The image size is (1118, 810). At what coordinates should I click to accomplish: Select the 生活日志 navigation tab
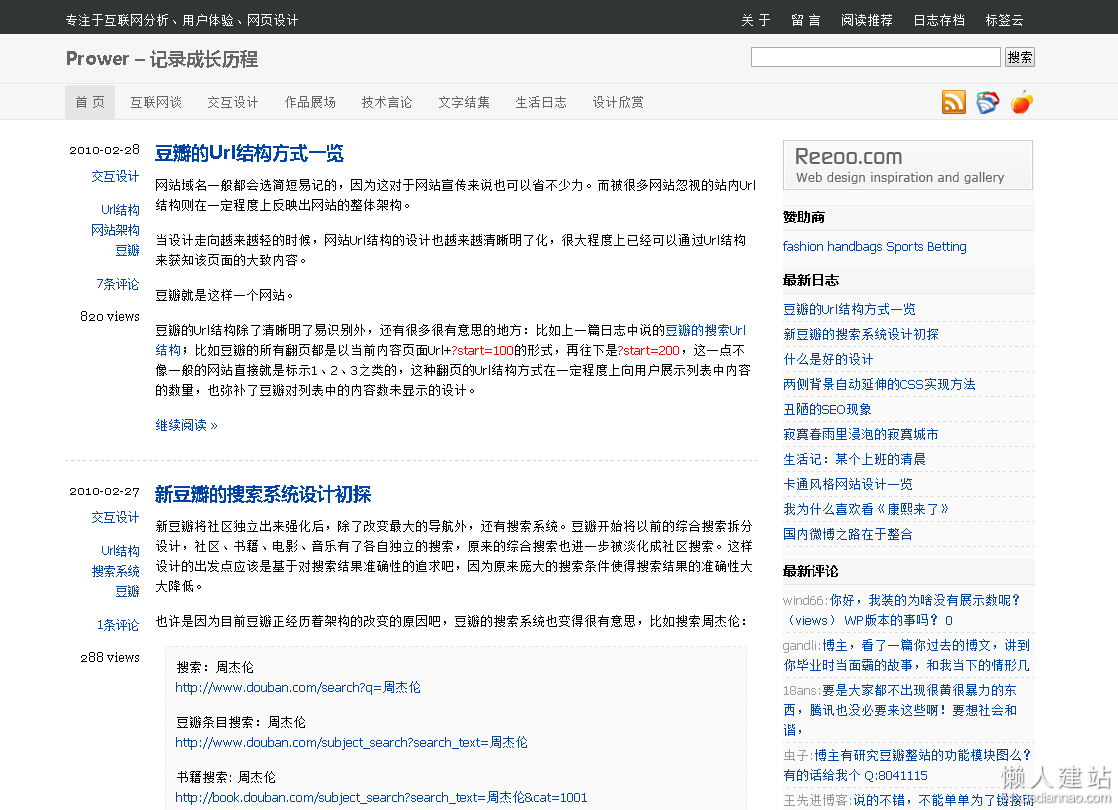pyautogui.click(x=541, y=102)
